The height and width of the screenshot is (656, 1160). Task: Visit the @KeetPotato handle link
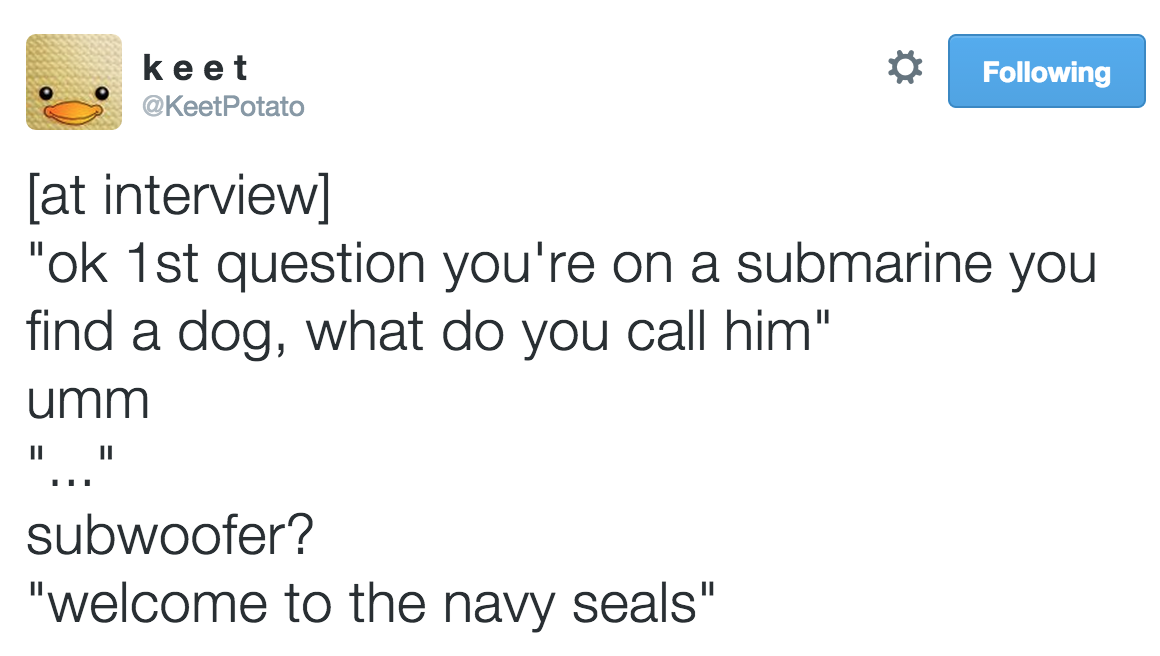223,106
